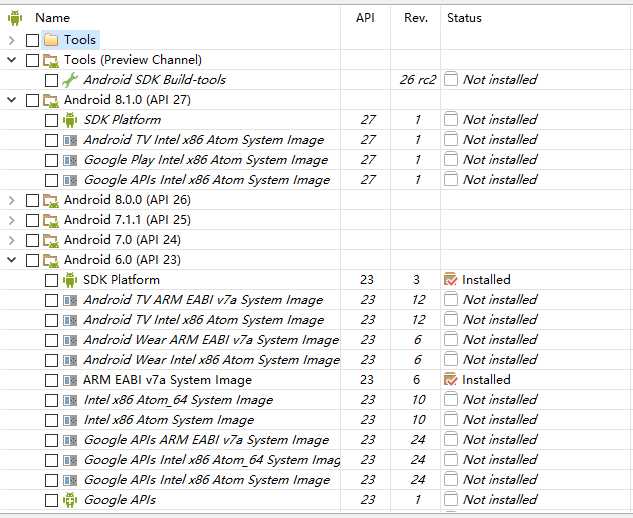Check the Android Wear Intel x86 Atom image checkbox
The height and width of the screenshot is (518, 633).
point(51,360)
